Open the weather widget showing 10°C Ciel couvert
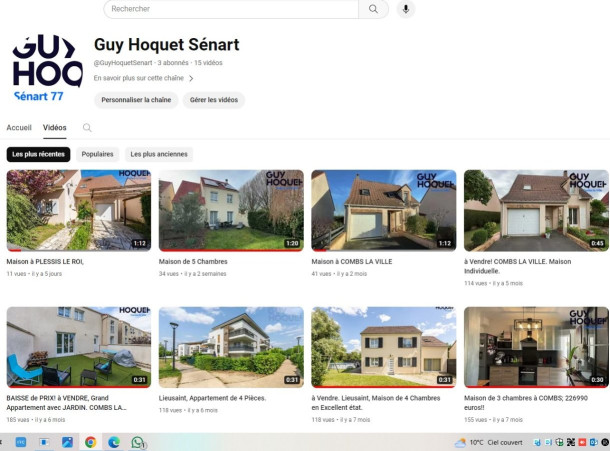The image size is (610, 451). pos(489,442)
